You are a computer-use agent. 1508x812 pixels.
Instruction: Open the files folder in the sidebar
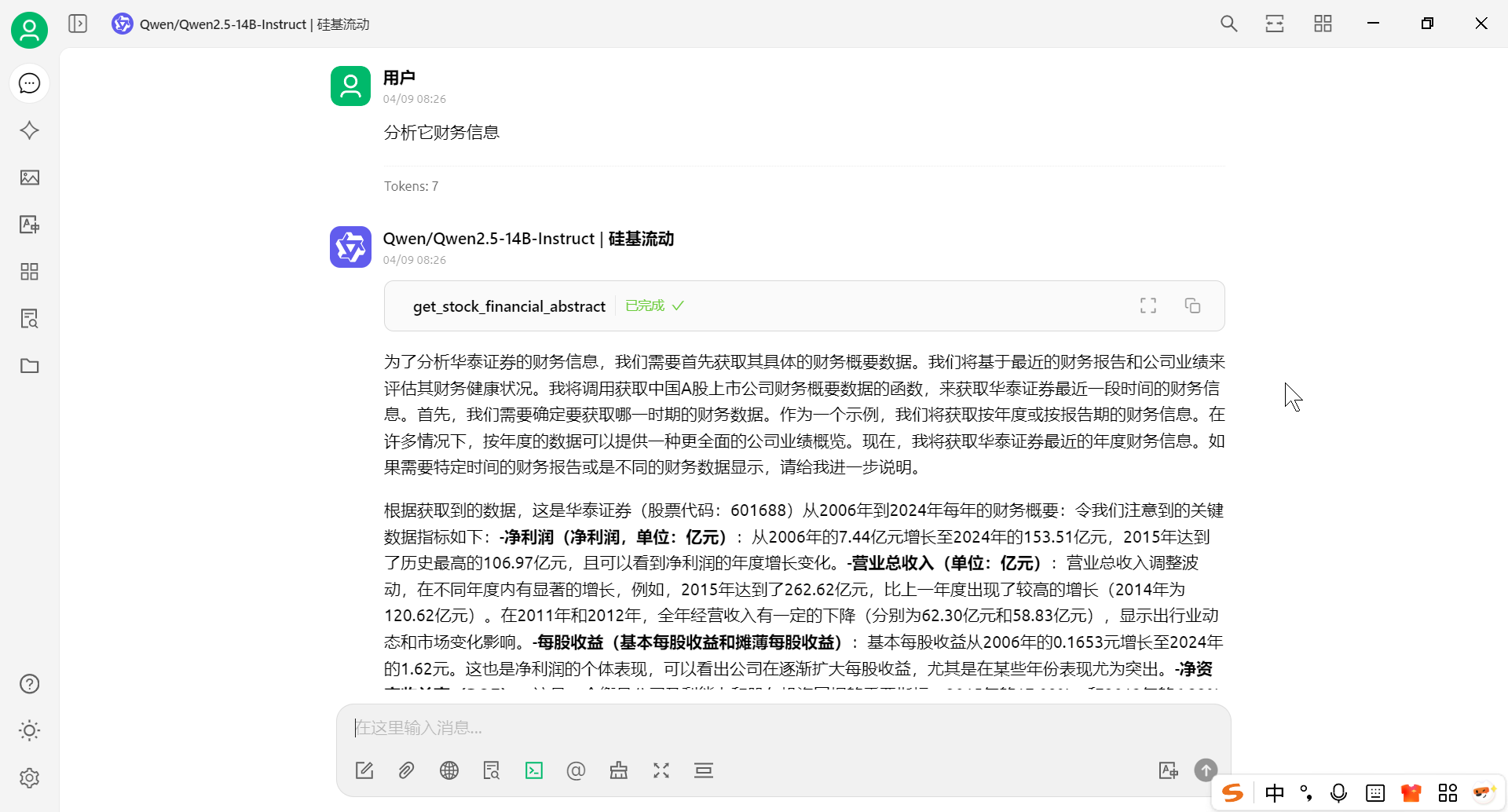pyautogui.click(x=29, y=366)
